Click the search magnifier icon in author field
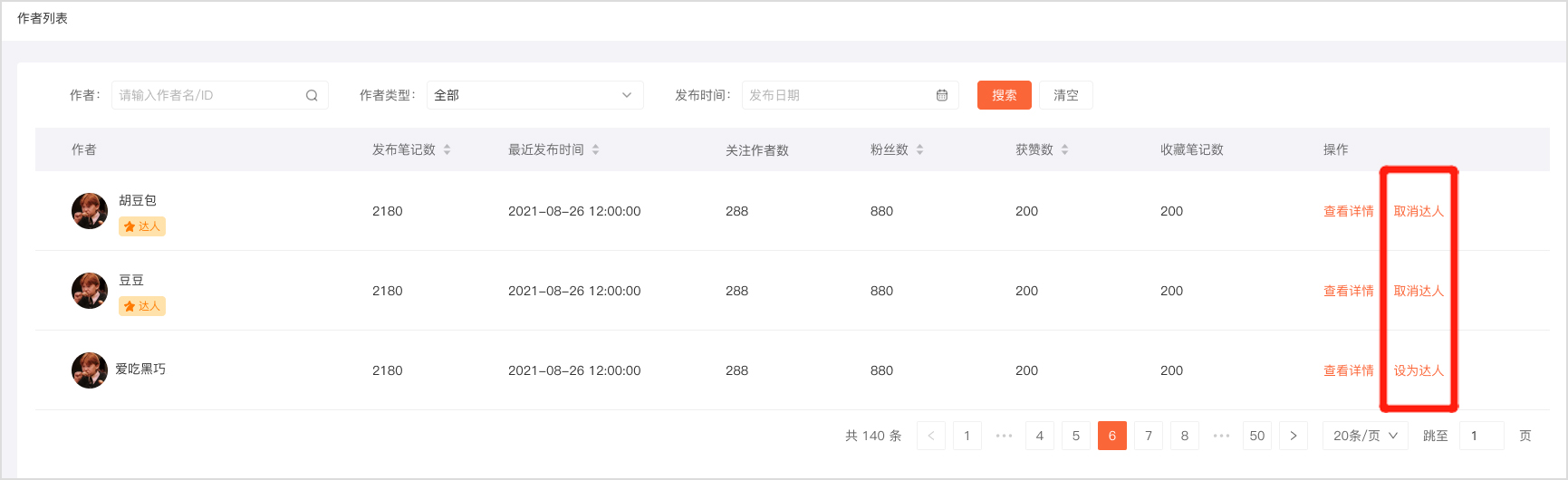1568x480 pixels. 312,95
